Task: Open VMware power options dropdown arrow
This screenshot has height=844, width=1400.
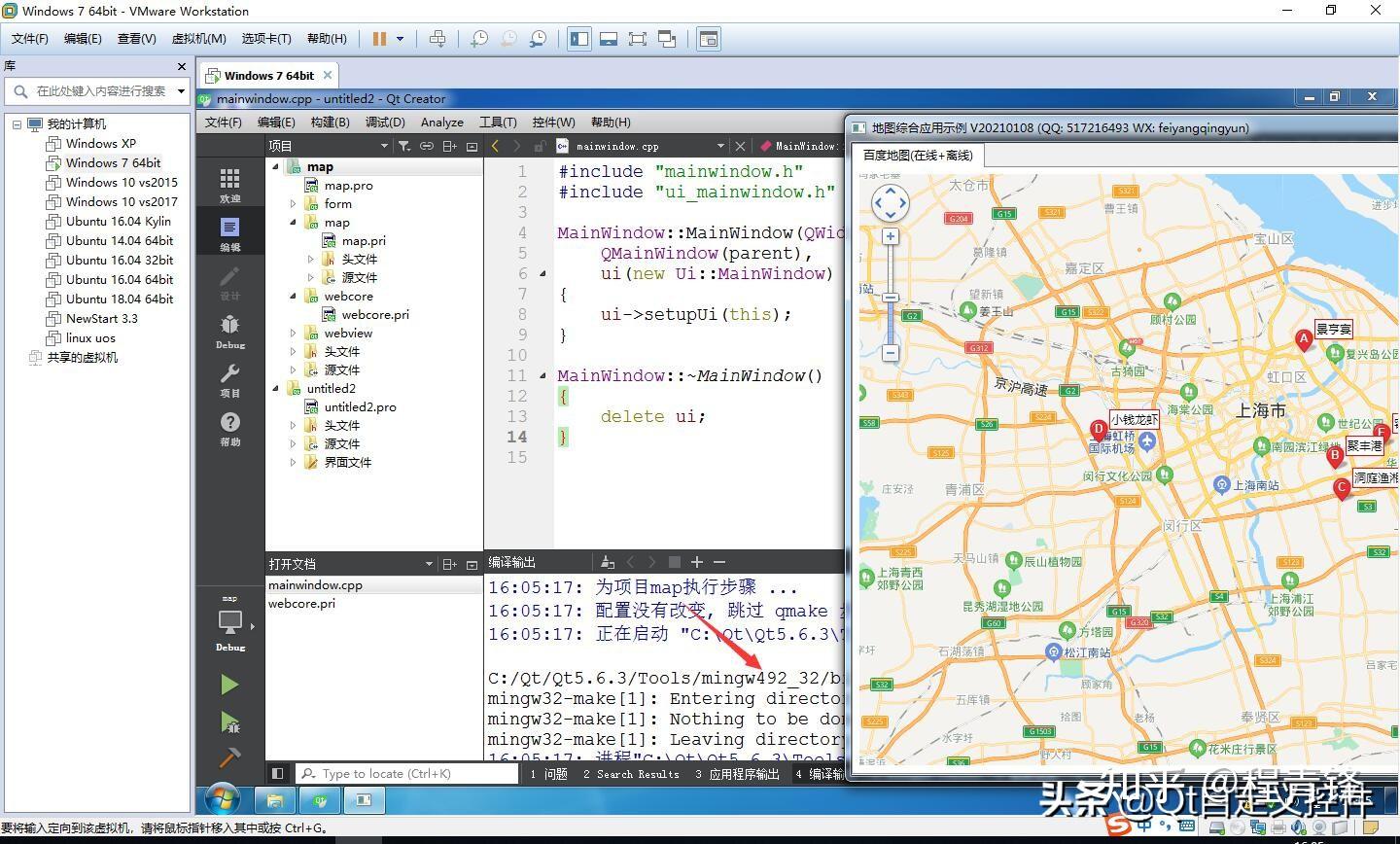Action: point(400,39)
